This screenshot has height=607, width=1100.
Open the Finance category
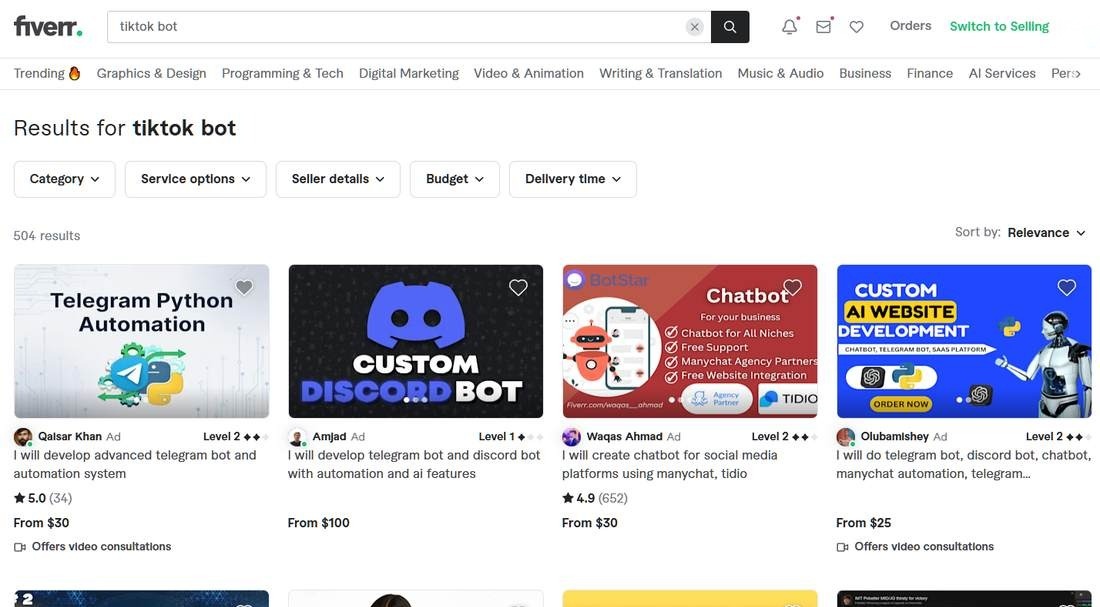[930, 73]
